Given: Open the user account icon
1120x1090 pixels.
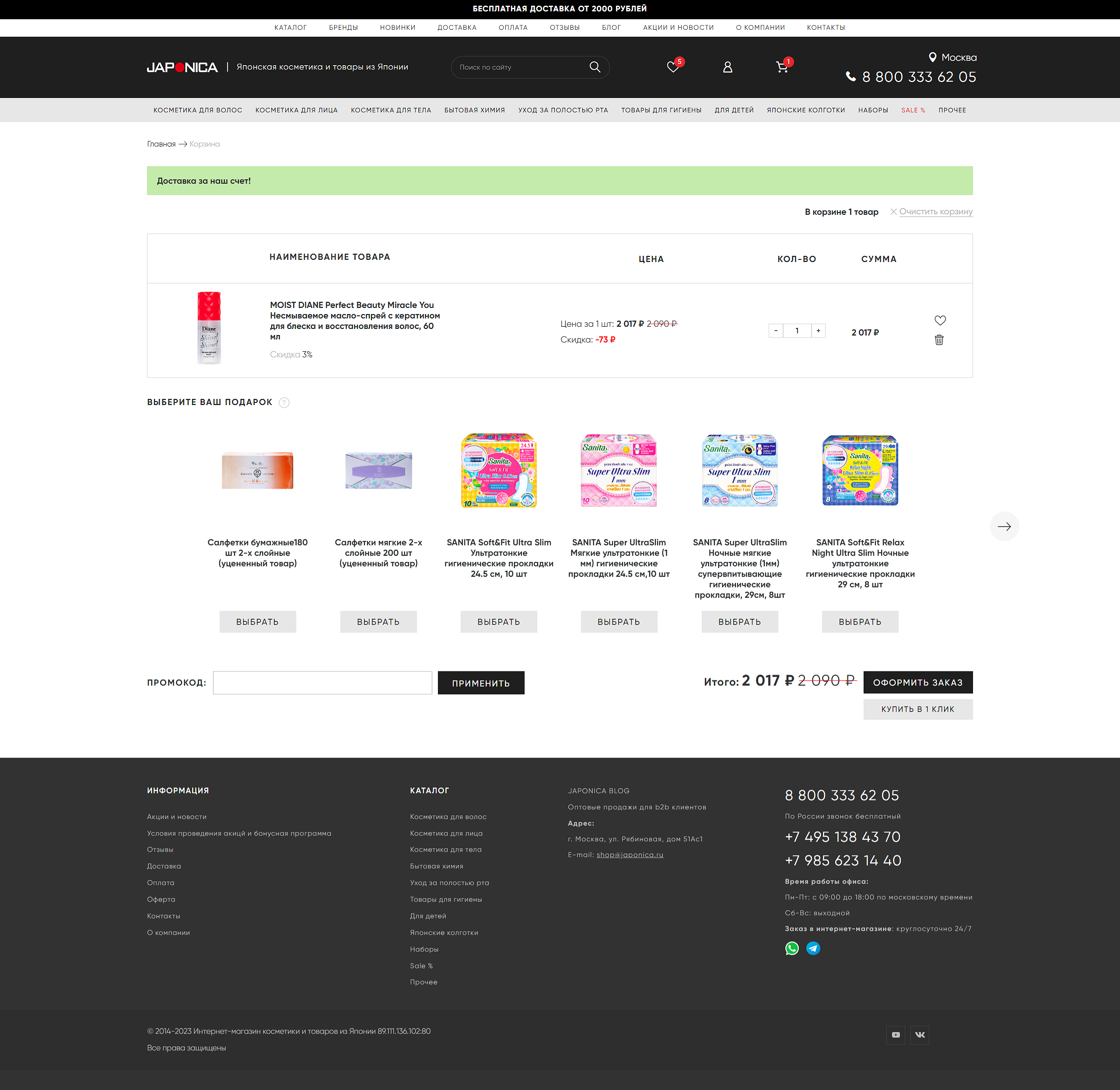Looking at the screenshot, I should click(x=727, y=67).
